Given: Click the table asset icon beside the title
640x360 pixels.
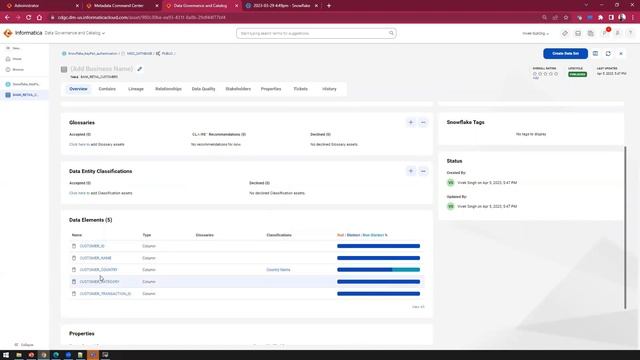Looking at the screenshot, I should click(64, 69).
